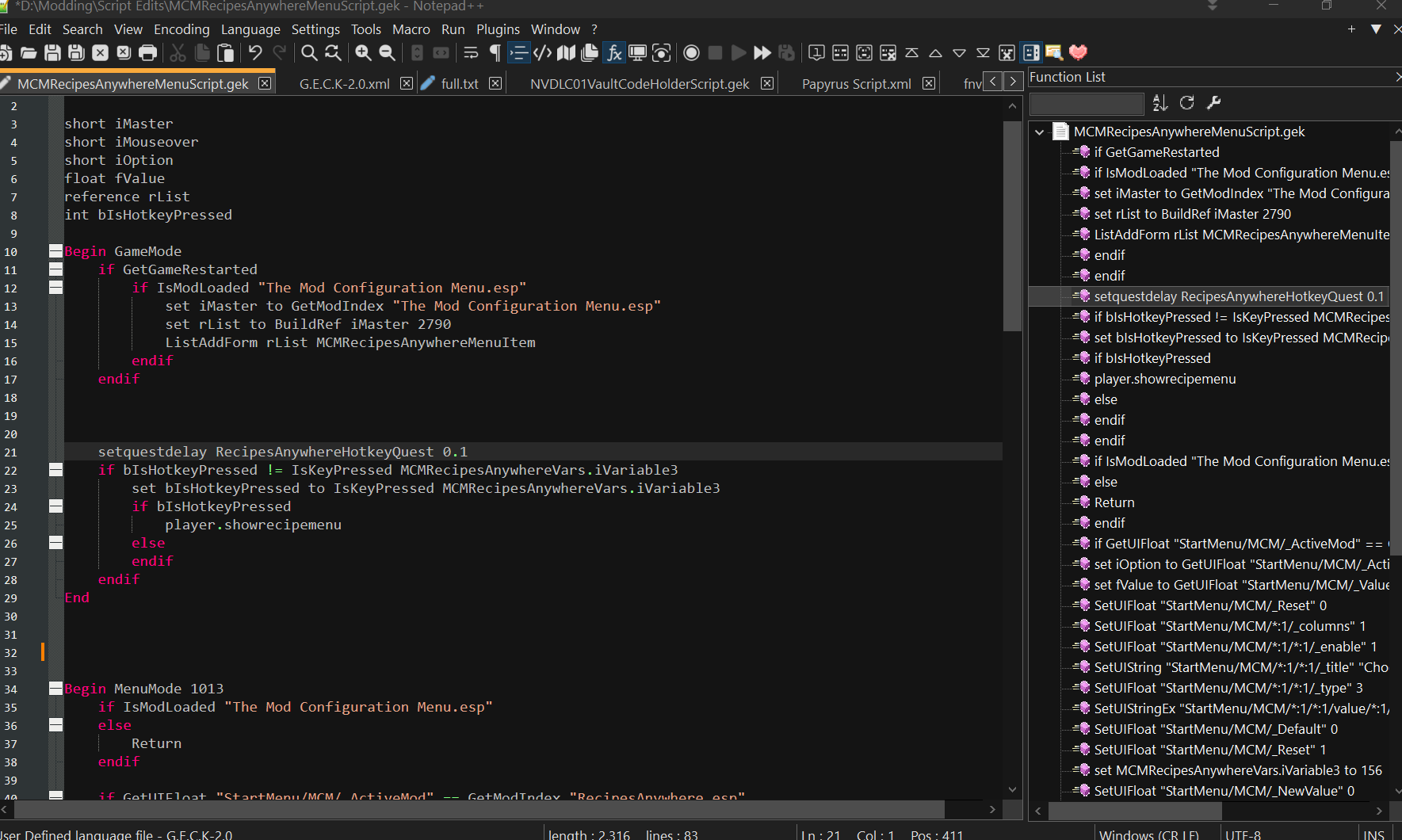Click the Playback macro play icon
This screenshot has height=840, width=1402.
click(x=739, y=53)
